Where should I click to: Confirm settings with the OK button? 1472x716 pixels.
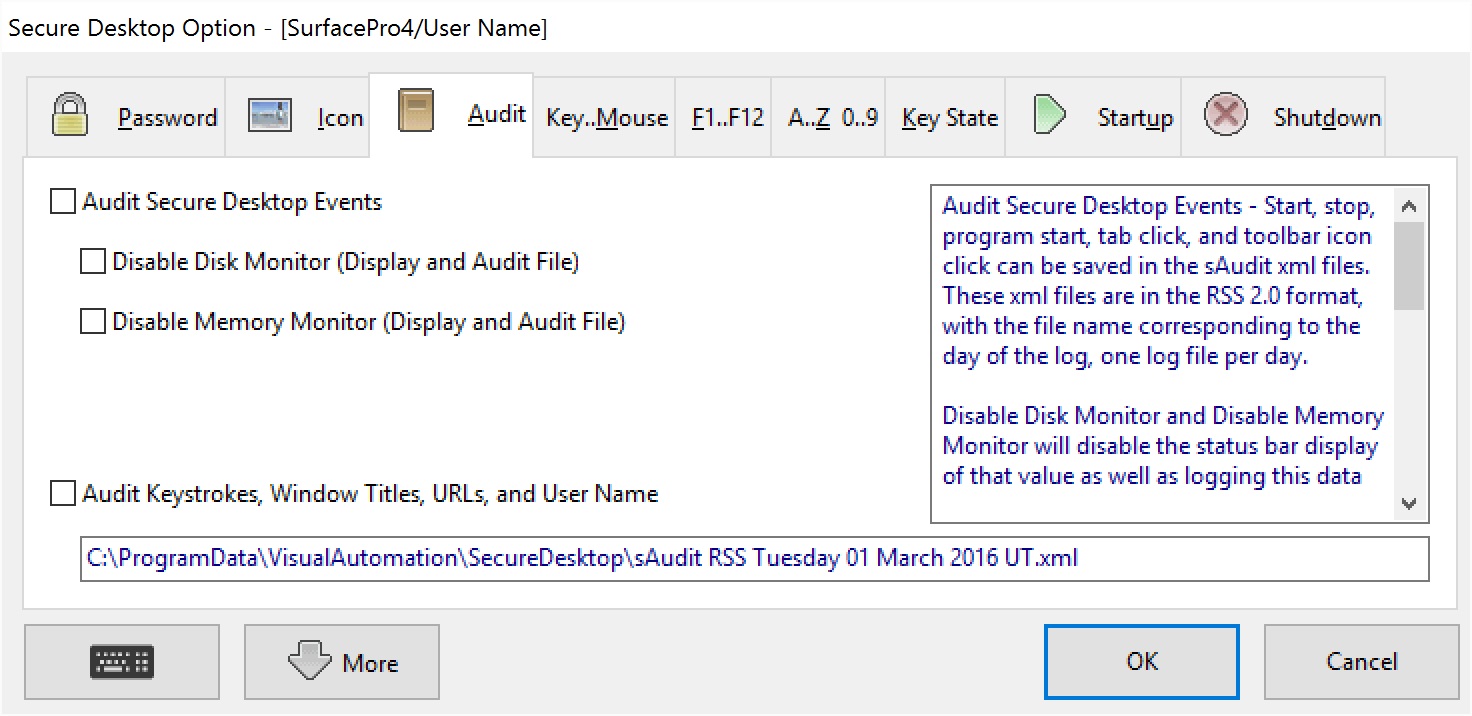click(x=1142, y=662)
